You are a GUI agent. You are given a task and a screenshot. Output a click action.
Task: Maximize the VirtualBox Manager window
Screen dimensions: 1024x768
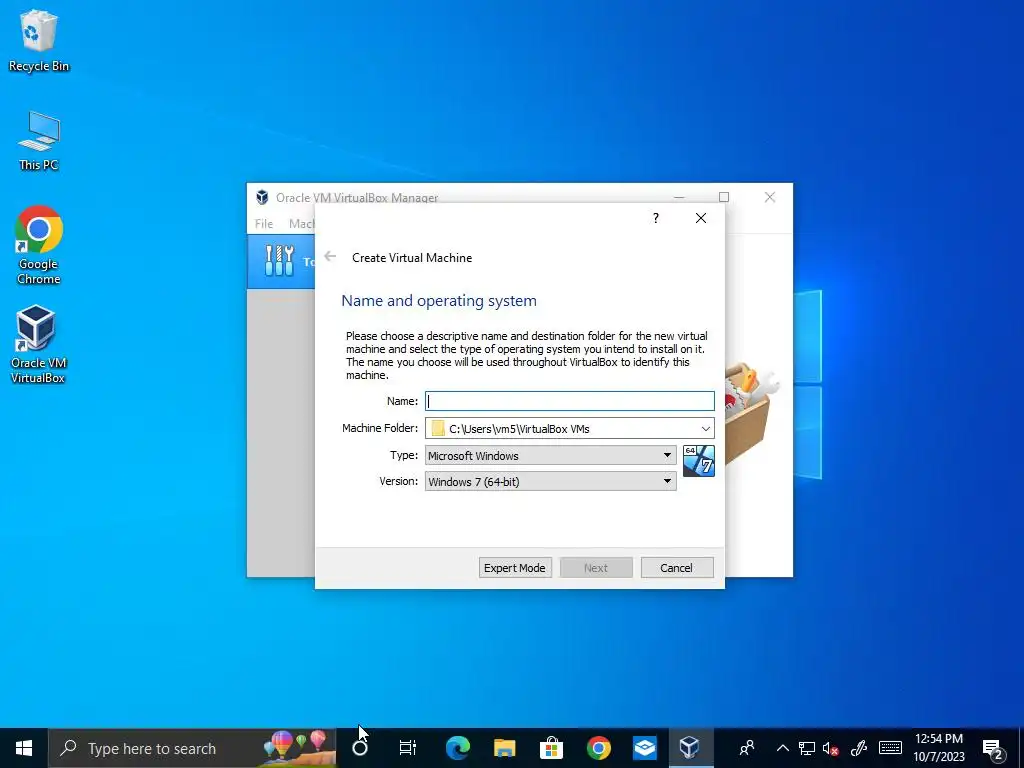pyautogui.click(x=724, y=197)
